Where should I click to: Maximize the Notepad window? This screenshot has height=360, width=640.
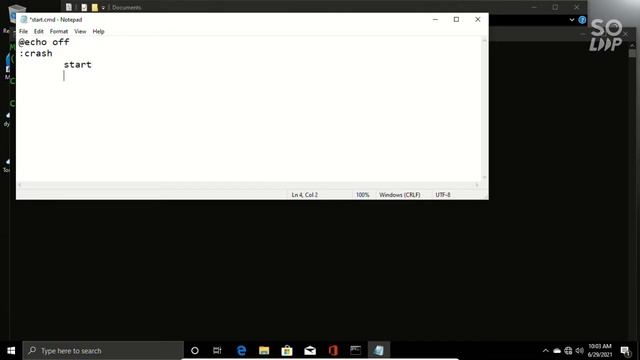click(456, 20)
